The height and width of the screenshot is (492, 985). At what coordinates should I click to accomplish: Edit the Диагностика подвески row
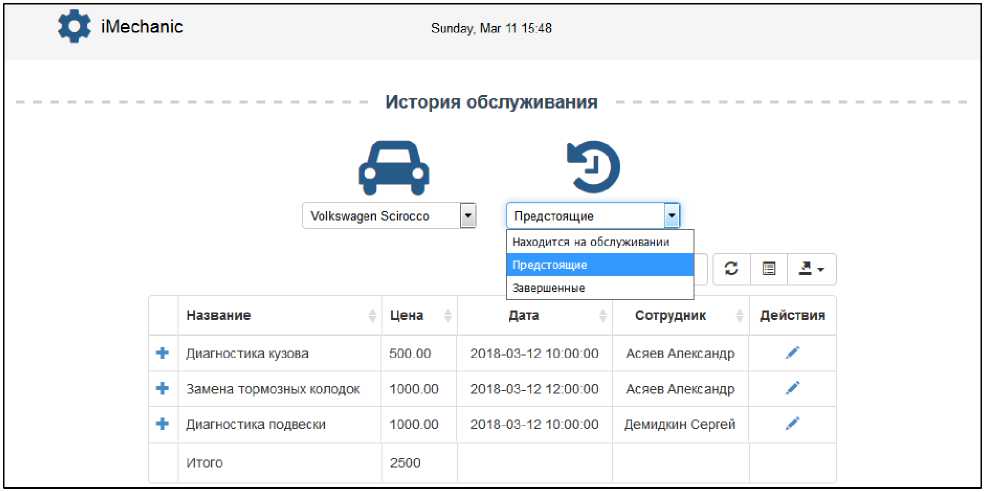(x=792, y=424)
